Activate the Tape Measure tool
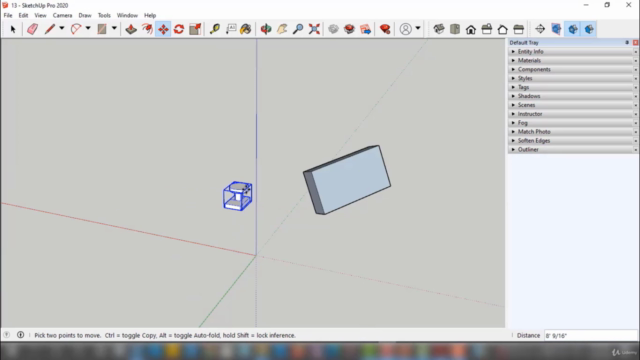This screenshot has width=640, height=360. [x=215, y=29]
